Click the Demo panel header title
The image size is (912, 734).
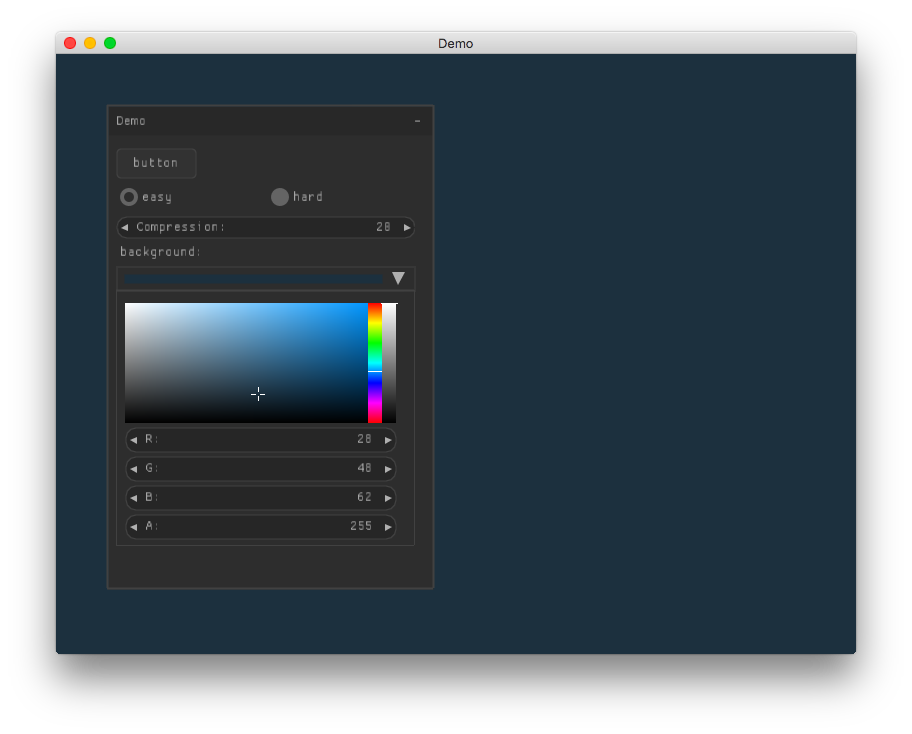(x=131, y=121)
